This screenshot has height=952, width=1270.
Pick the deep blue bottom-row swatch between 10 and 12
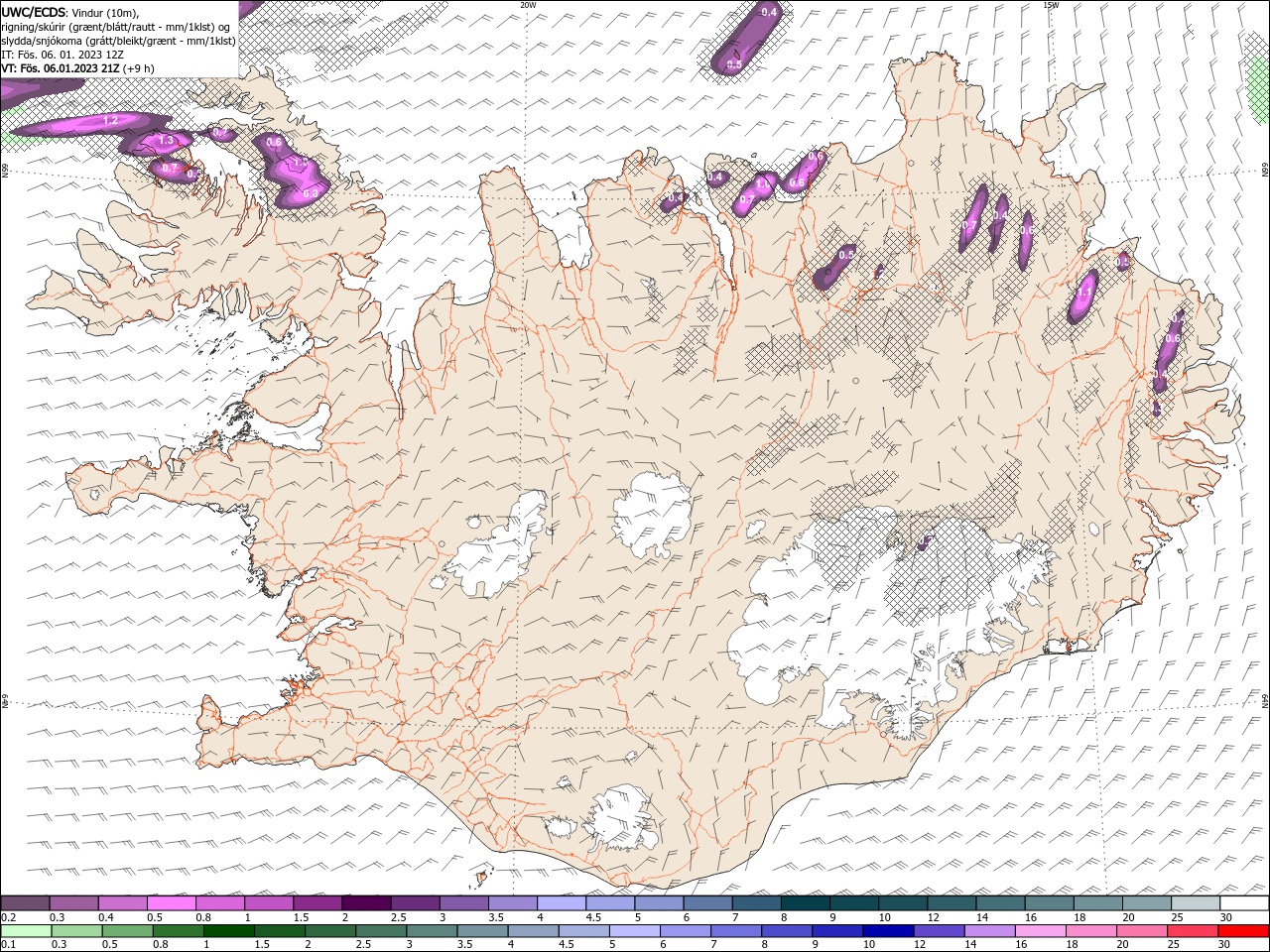[x=888, y=931]
